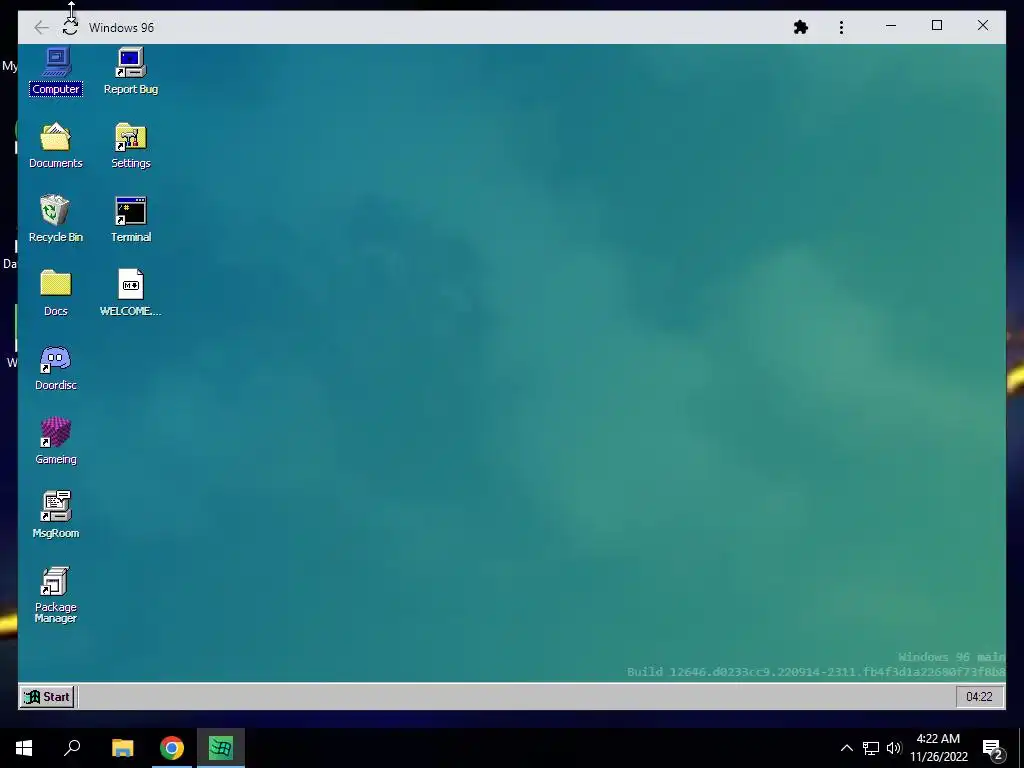
Task: Open the host Windows Start menu
Action: coord(24,748)
